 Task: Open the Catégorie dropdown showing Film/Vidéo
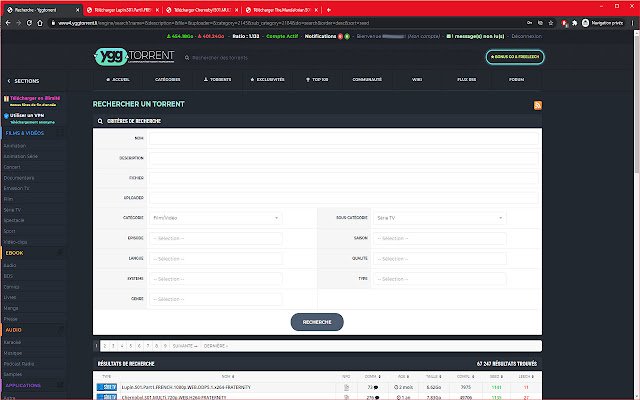point(216,218)
